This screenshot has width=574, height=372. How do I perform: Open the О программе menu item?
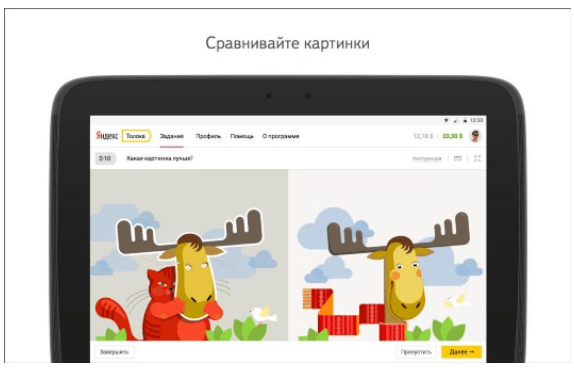[280, 136]
